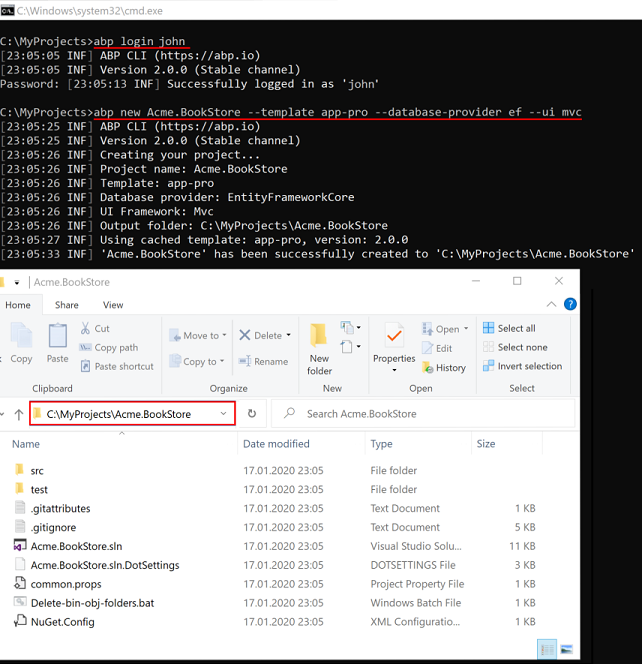Viewport: 642px width, 664px height.
Task: Select Acme.BookStore.sln.DotSettings file
Action: tap(105, 565)
